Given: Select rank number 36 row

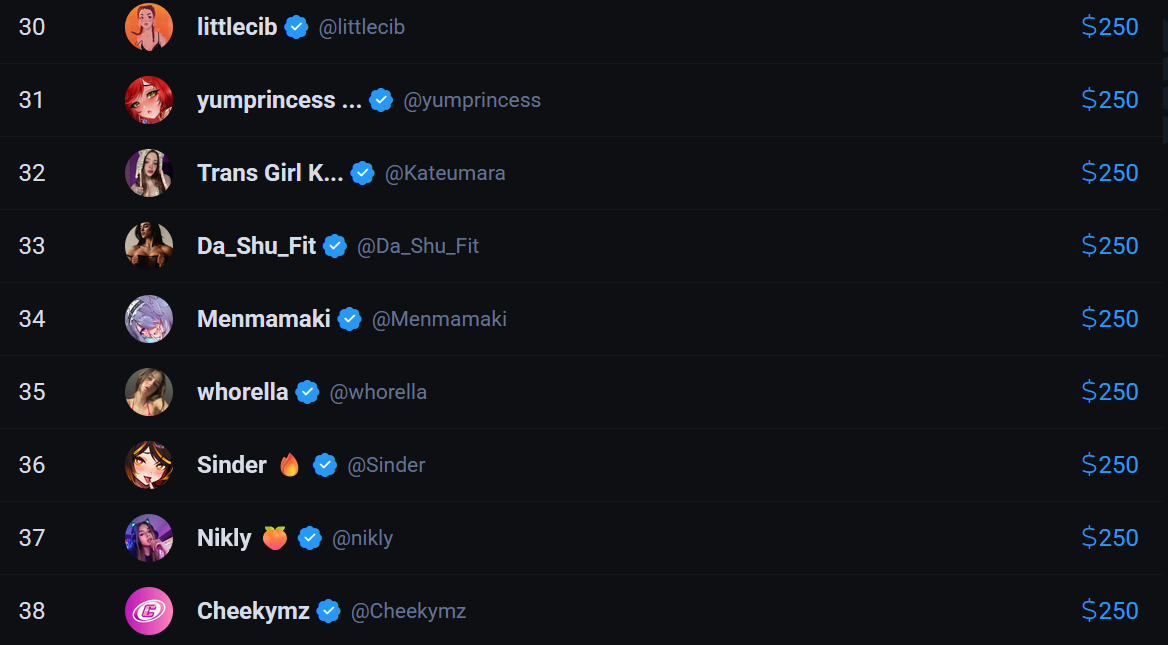Looking at the screenshot, I should click(584, 465).
